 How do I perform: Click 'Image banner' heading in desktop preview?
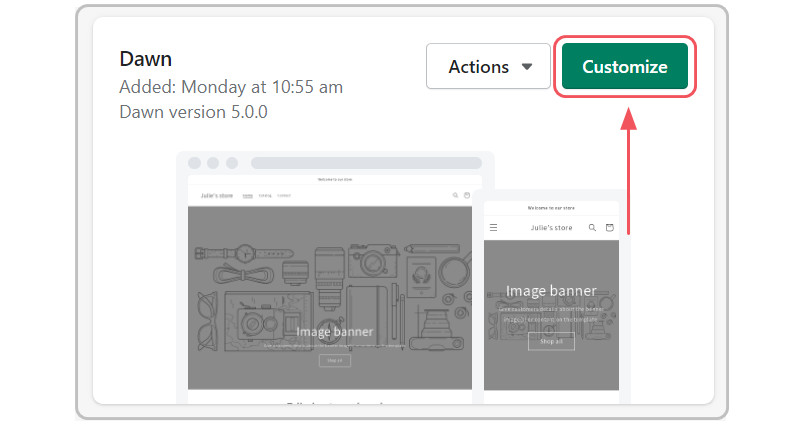(335, 332)
